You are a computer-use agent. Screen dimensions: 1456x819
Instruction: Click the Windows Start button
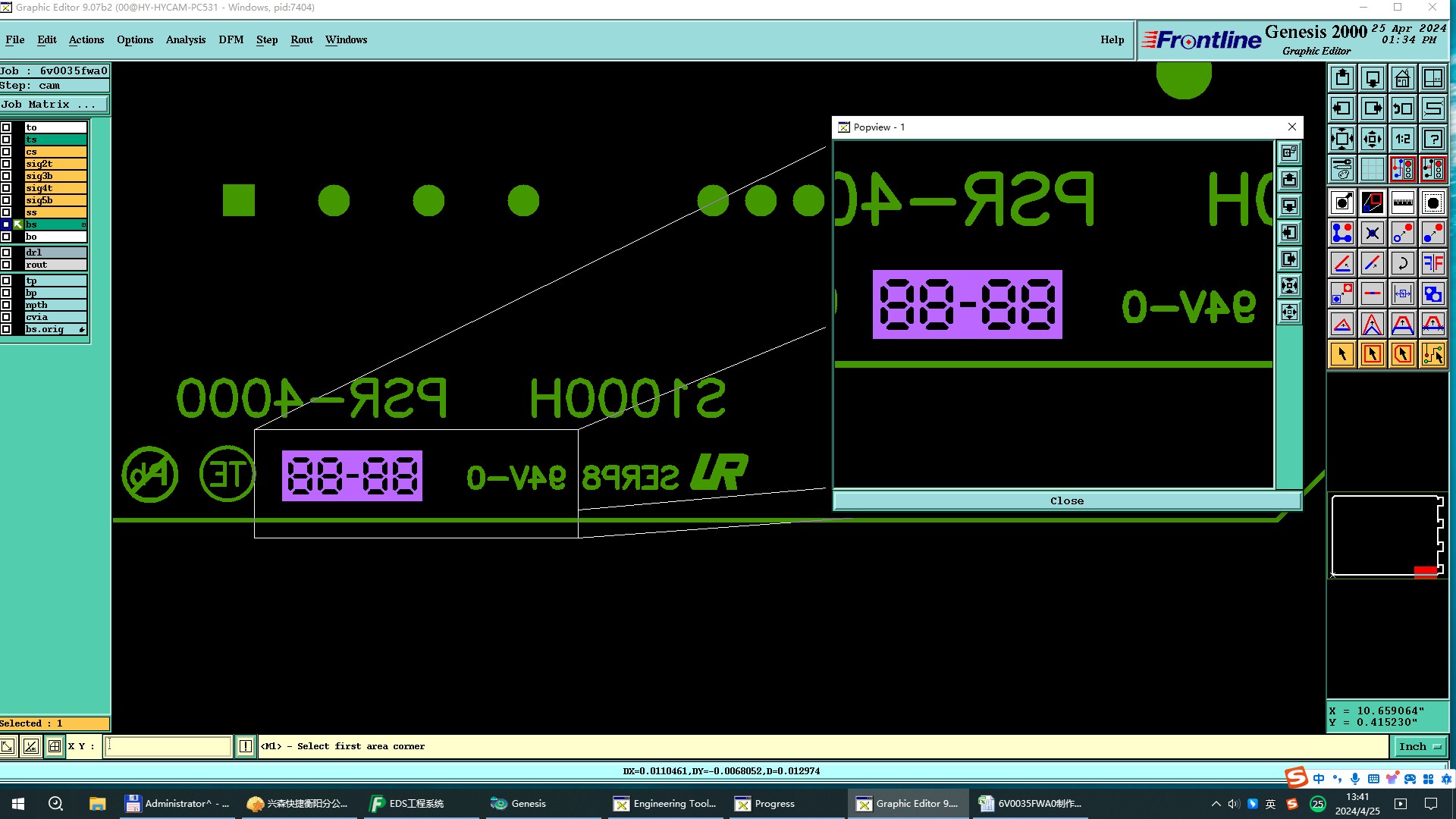(x=18, y=803)
